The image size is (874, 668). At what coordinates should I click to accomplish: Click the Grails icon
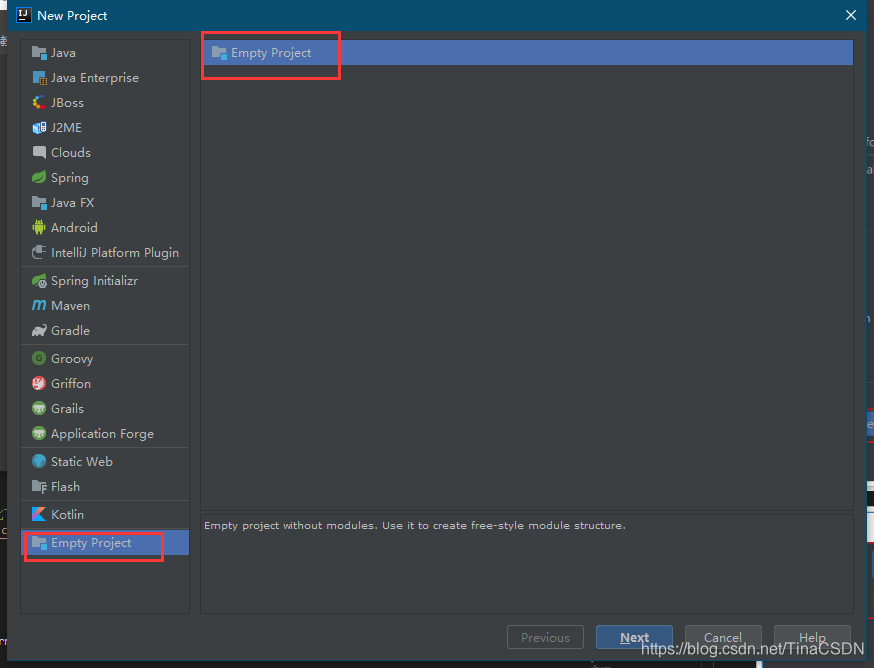click(39, 409)
